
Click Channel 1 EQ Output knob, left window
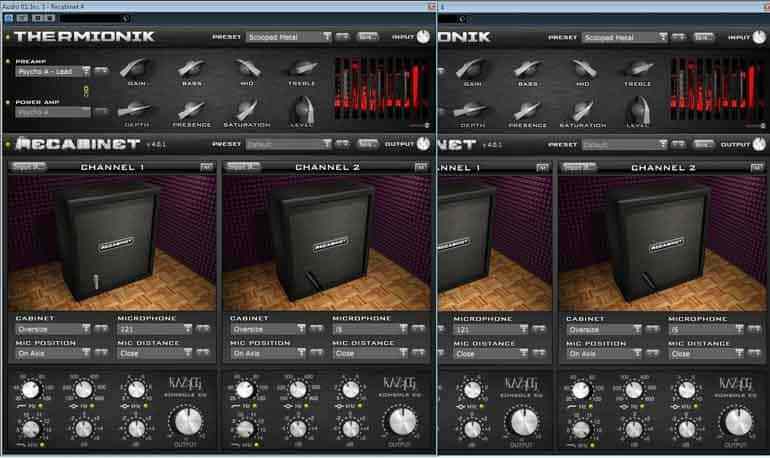[188, 422]
